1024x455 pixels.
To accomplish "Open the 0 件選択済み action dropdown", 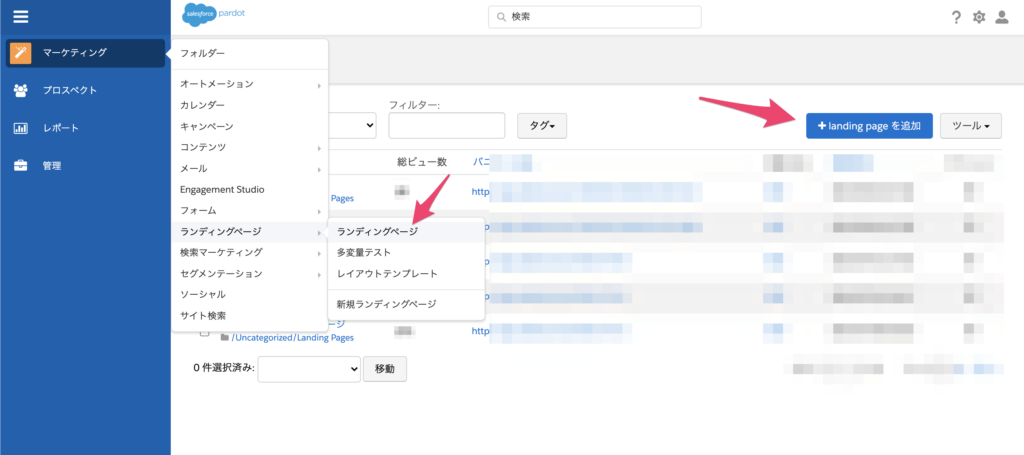I will (x=310, y=368).
